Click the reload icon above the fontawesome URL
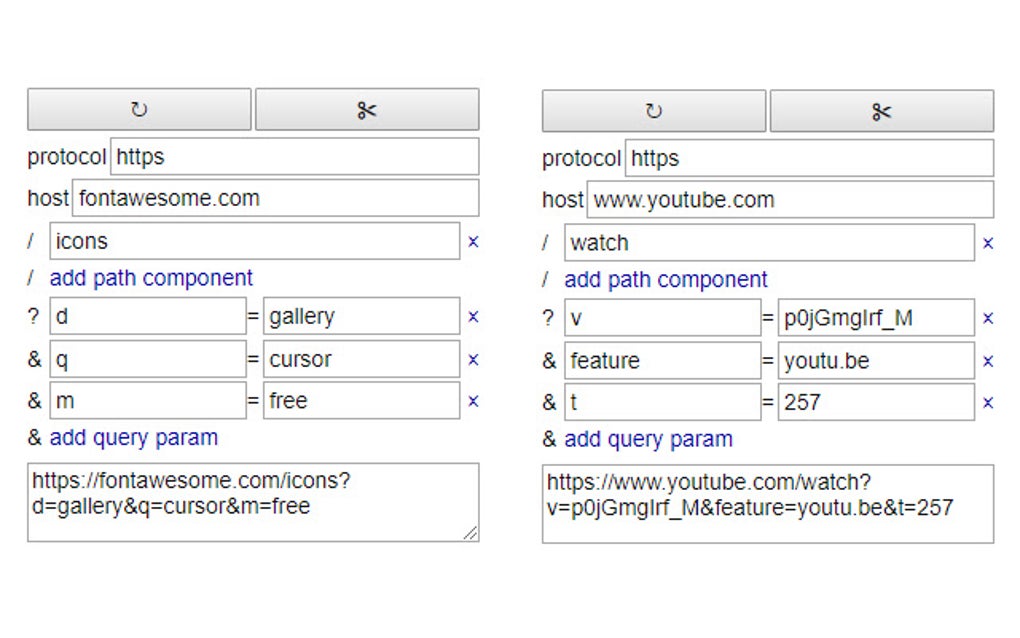Viewport: 1020px width, 638px height. 139,109
